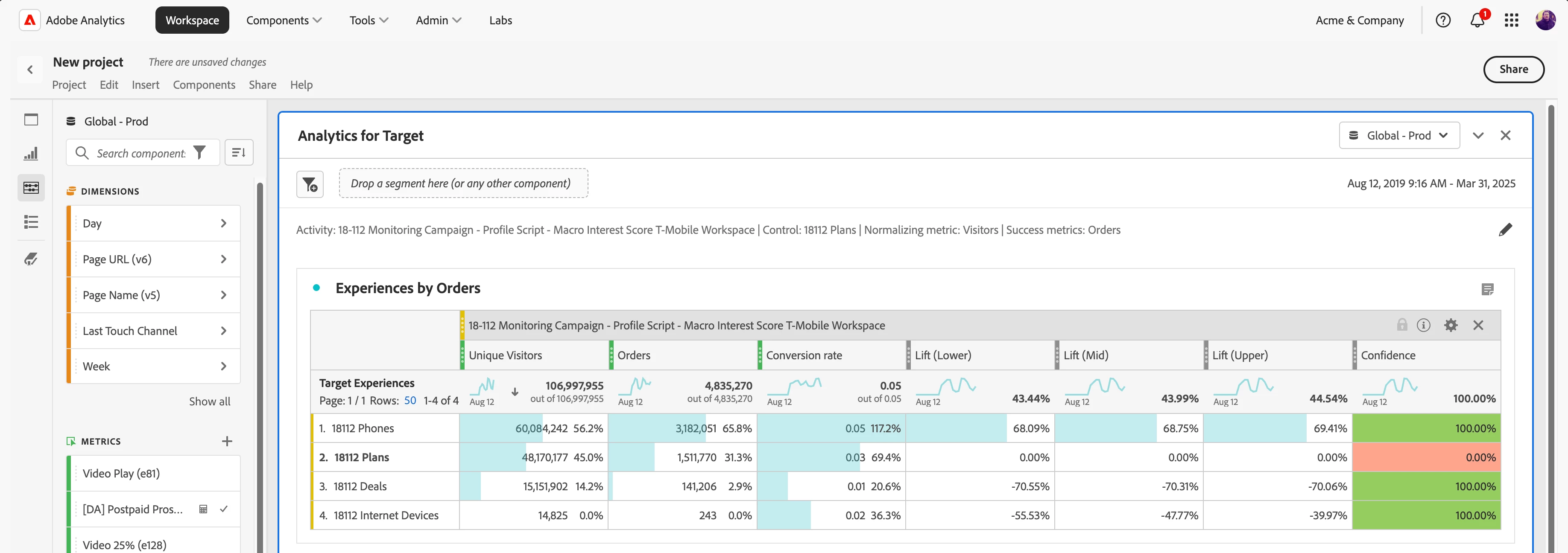
Task: Click the Share button
Action: [x=1513, y=69]
